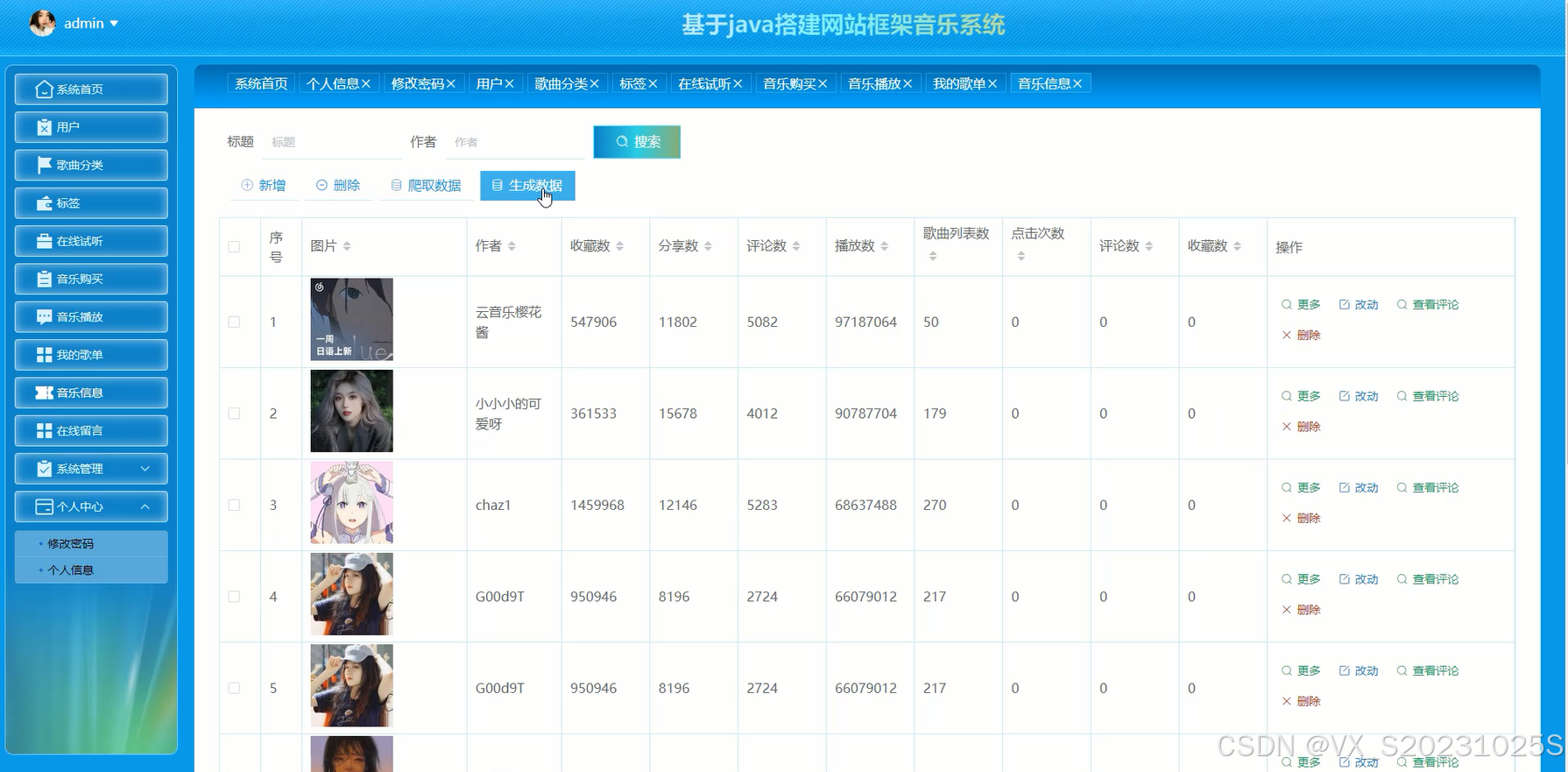Open 用户 in the sidebar

91,127
